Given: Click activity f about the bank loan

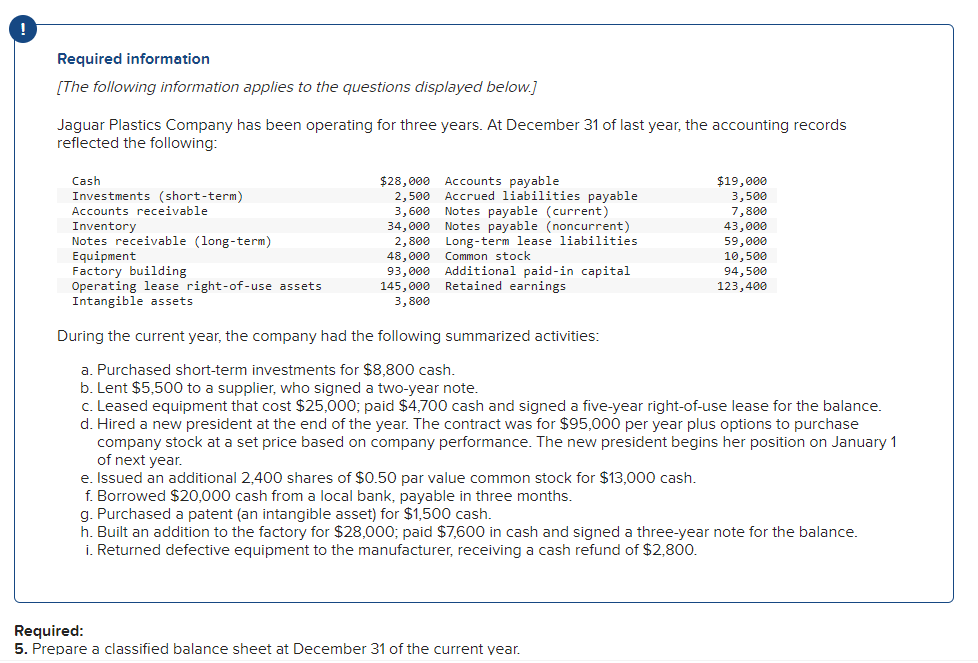Looking at the screenshot, I should point(328,496).
